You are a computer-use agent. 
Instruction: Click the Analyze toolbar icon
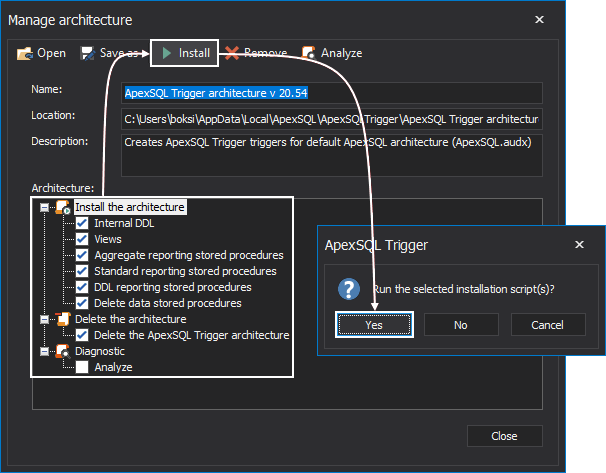click(308, 53)
